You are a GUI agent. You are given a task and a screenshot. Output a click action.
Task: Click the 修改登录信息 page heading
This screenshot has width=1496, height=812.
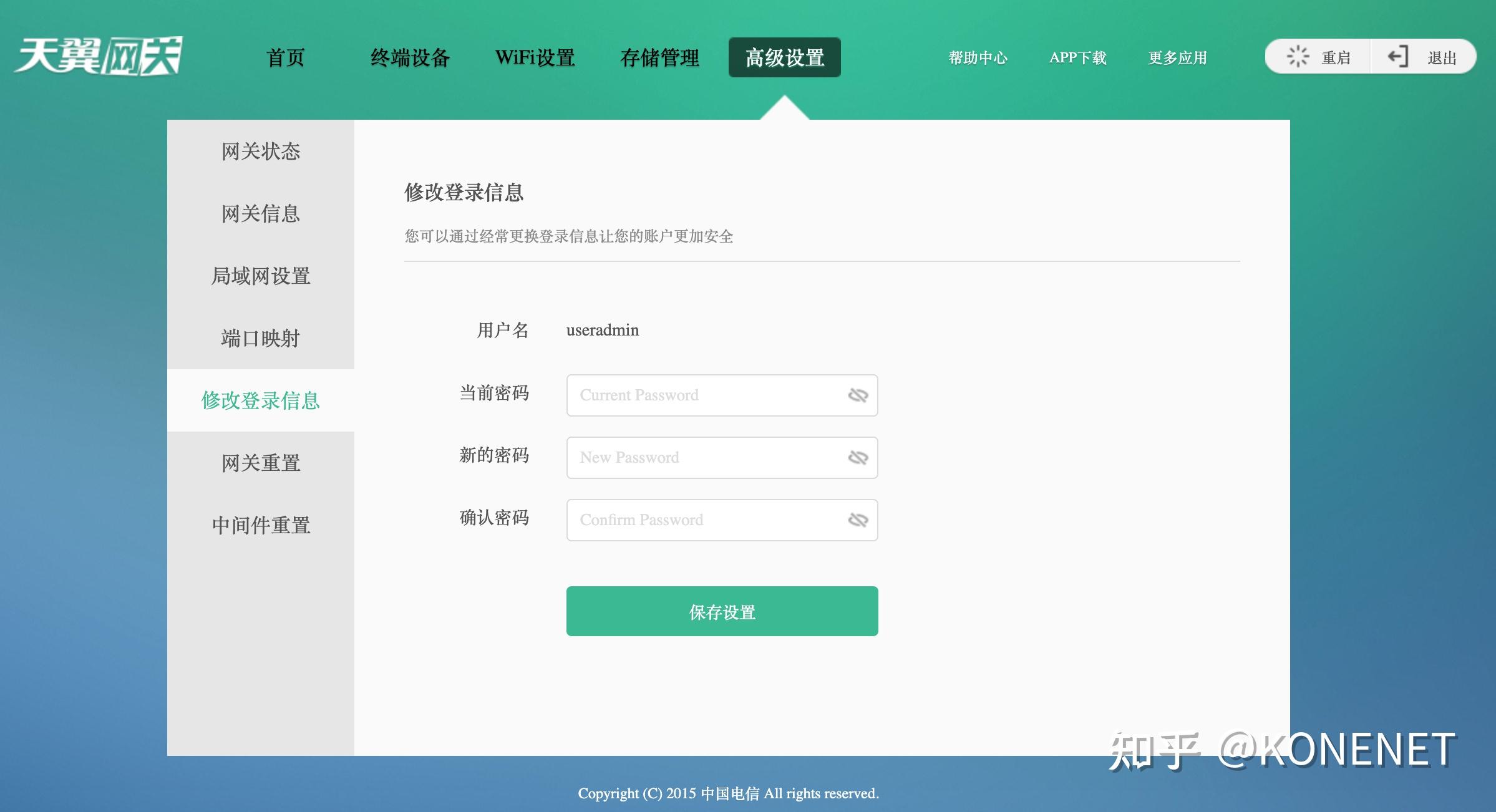click(464, 192)
